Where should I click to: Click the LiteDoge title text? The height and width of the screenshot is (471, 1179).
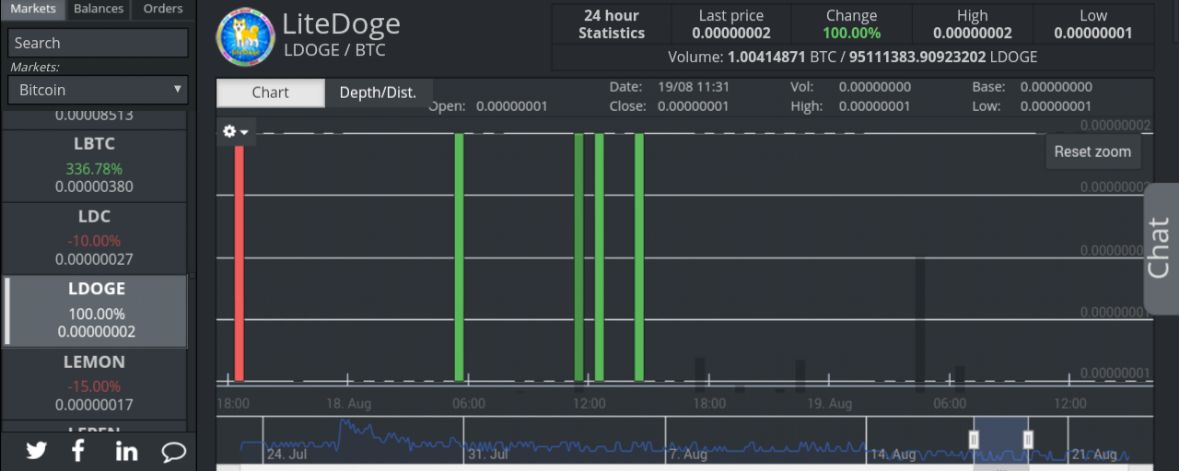pyautogui.click(x=341, y=24)
